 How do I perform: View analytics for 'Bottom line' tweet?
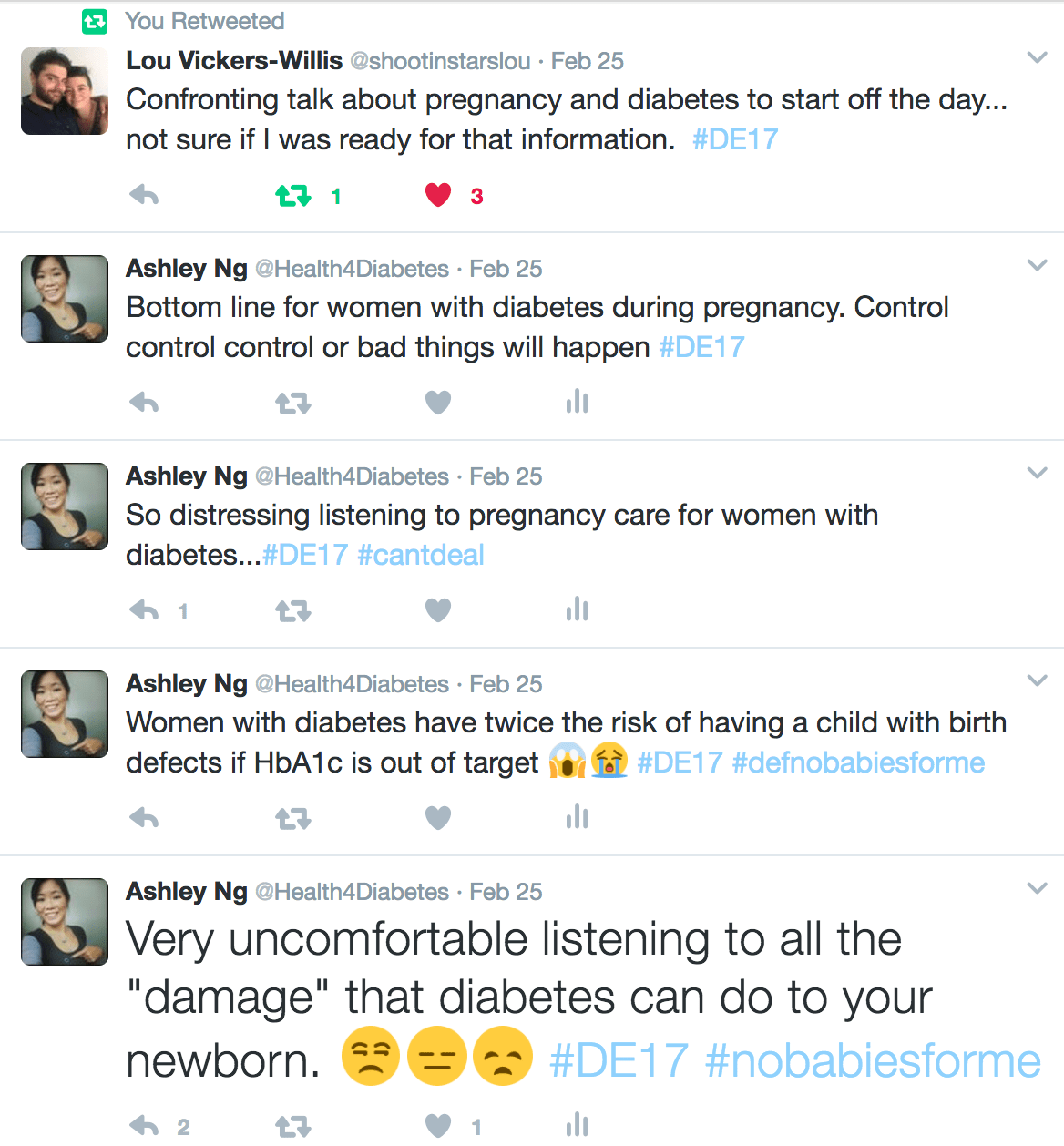tap(577, 402)
